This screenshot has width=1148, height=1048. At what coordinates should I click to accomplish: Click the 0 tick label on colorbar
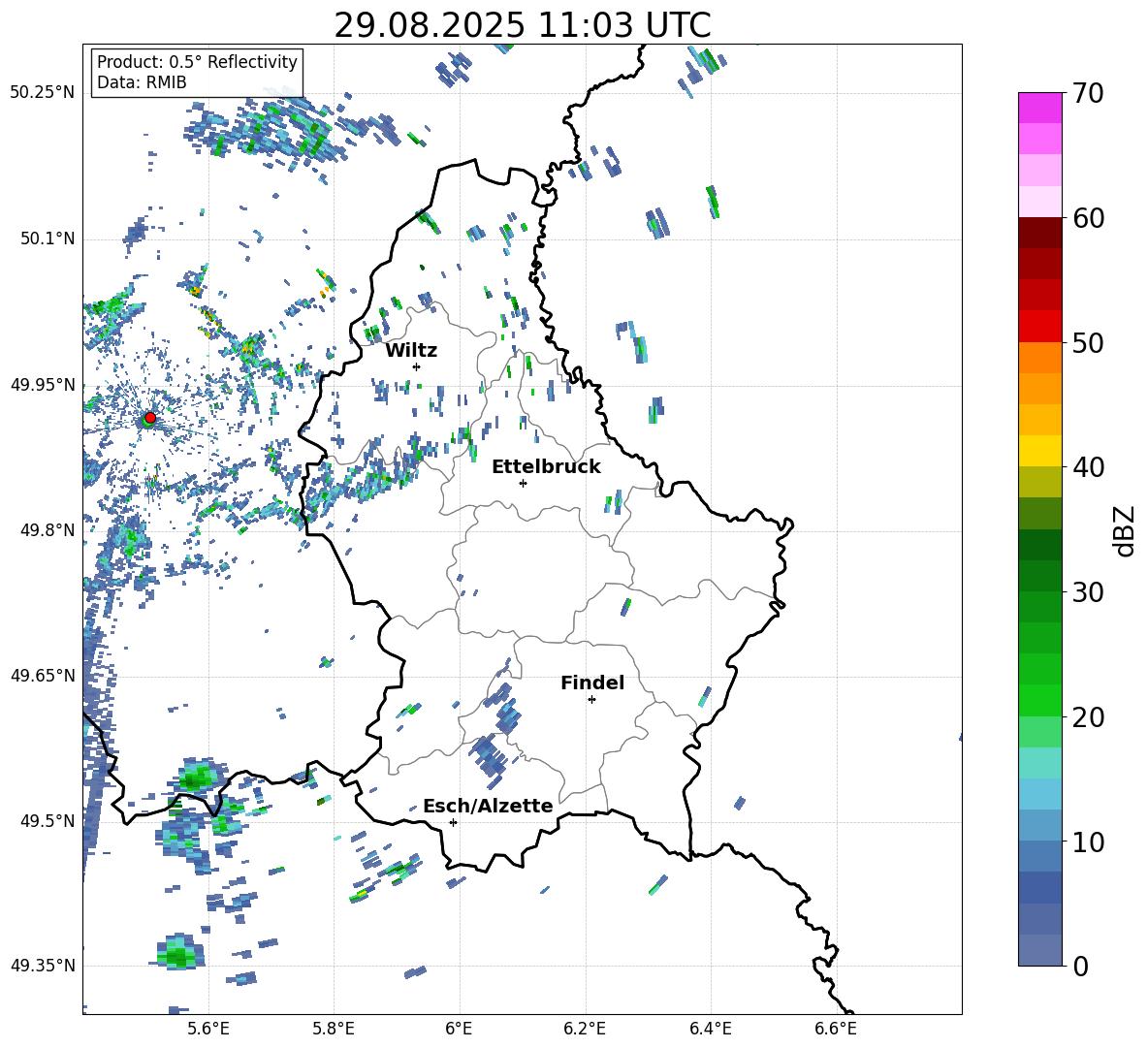point(1080,966)
